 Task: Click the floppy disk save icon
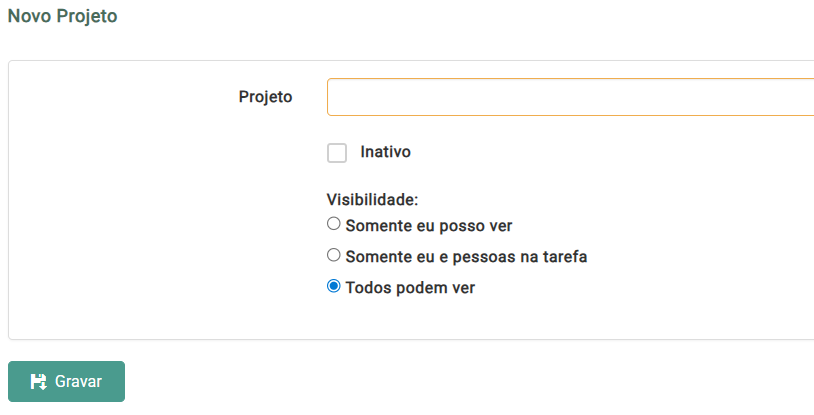tap(39, 382)
